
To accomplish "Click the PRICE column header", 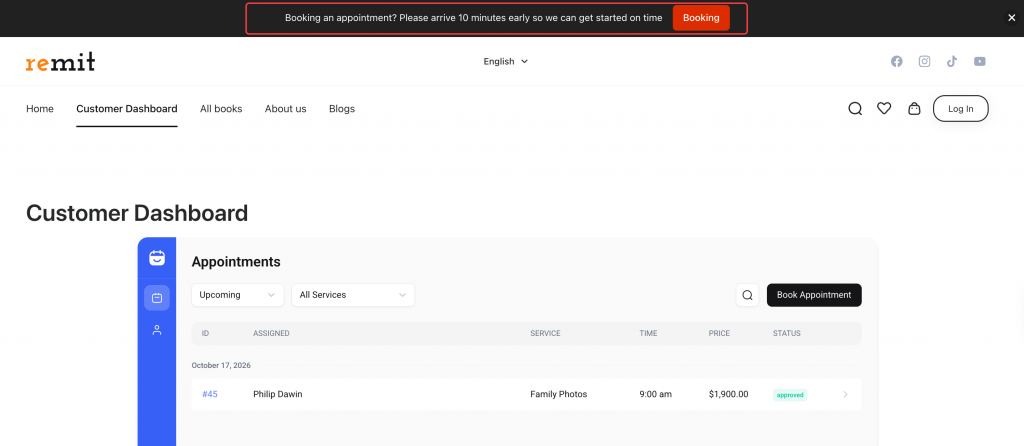I will (719, 334).
